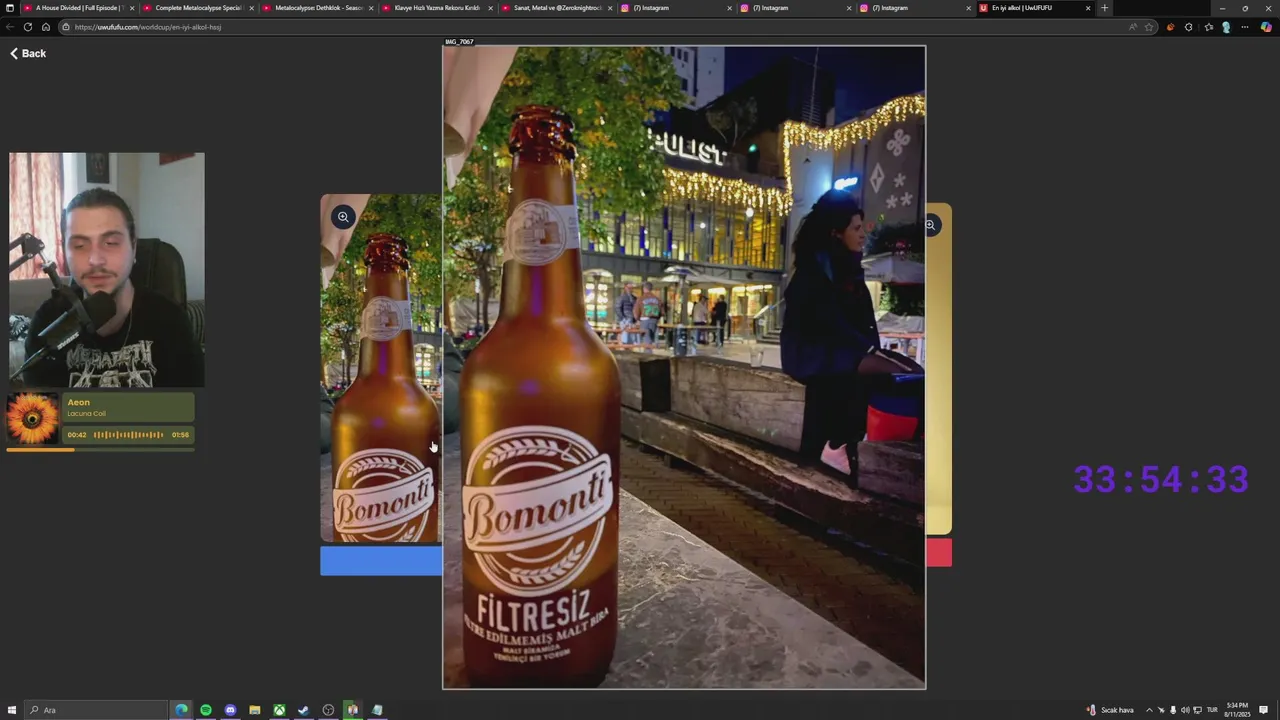Open a new browser tab

pyautogui.click(x=1104, y=8)
